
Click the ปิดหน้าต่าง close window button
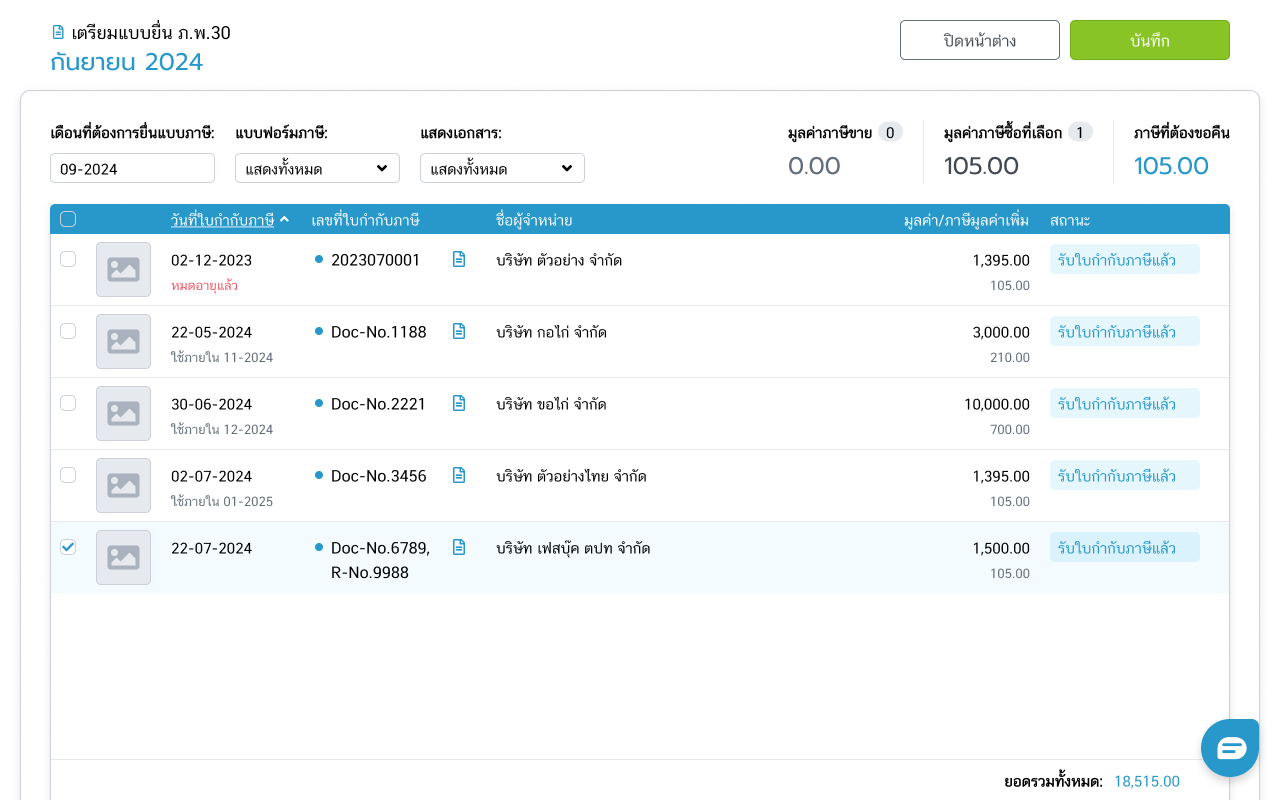(x=979, y=41)
